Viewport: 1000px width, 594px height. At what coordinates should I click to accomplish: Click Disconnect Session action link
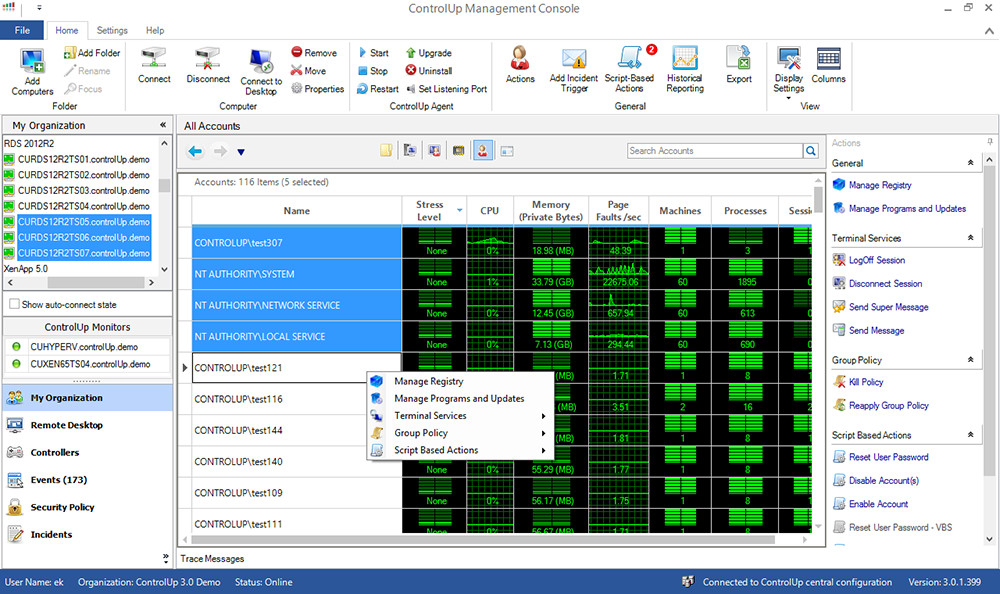[x=885, y=283]
